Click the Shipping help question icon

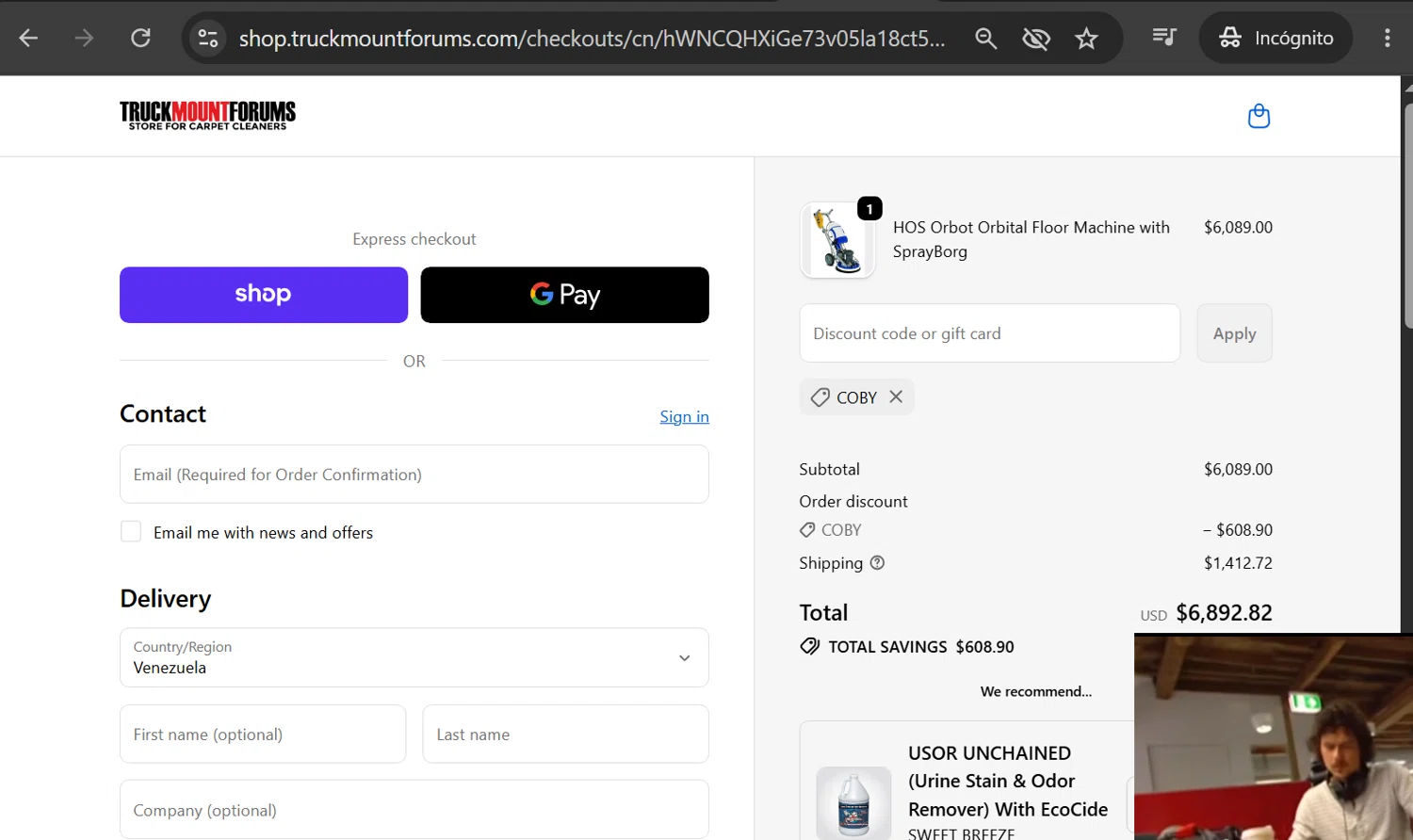tap(877, 562)
